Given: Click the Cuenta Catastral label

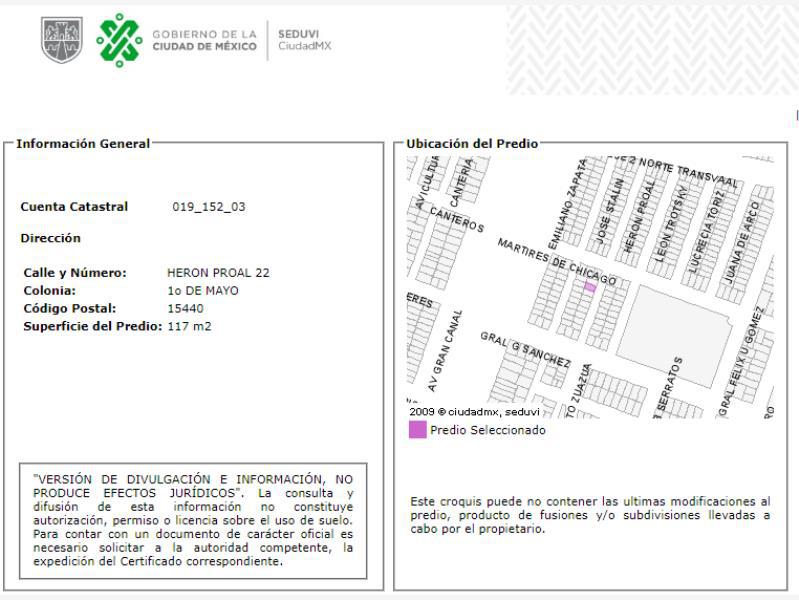Looking at the screenshot, I should 74,206.
